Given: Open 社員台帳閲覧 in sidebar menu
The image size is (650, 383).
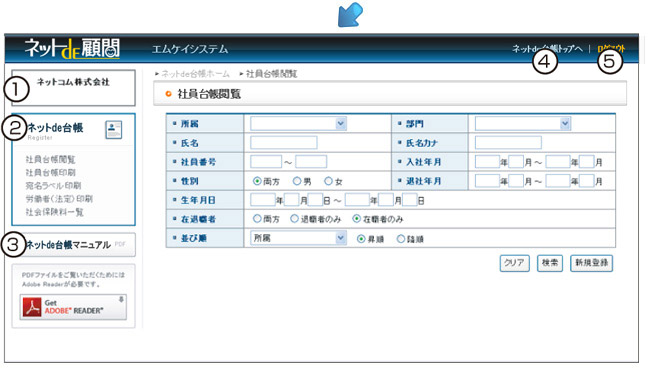Looking at the screenshot, I should point(51,160).
